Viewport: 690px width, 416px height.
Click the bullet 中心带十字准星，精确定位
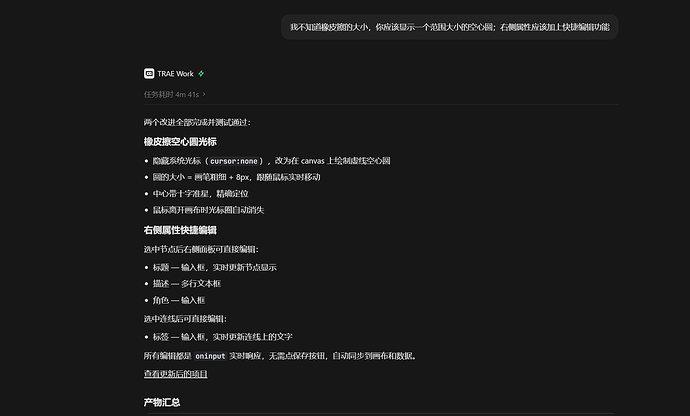[x=201, y=194]
